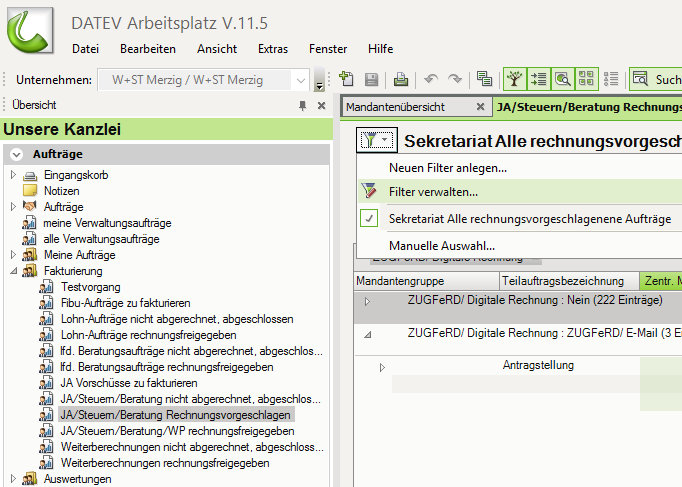This screenshot has height=487, width=682.
Task: Expand the Eingangskorb tree node
Action: click(x=13, y=175)
